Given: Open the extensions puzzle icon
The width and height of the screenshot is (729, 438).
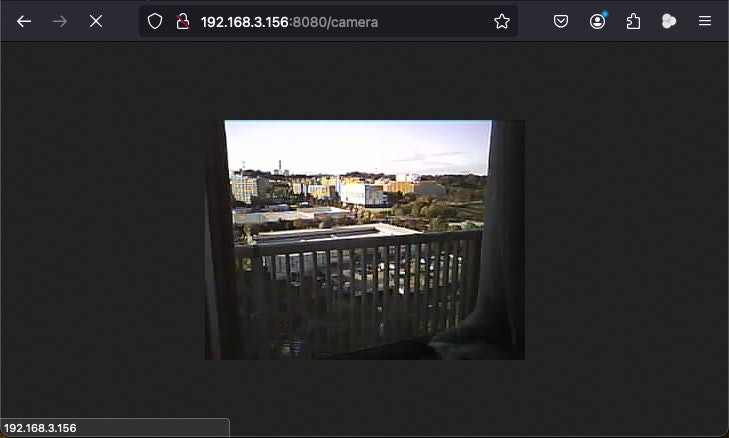Looking at the screenshot, I should tap(633, 21).
